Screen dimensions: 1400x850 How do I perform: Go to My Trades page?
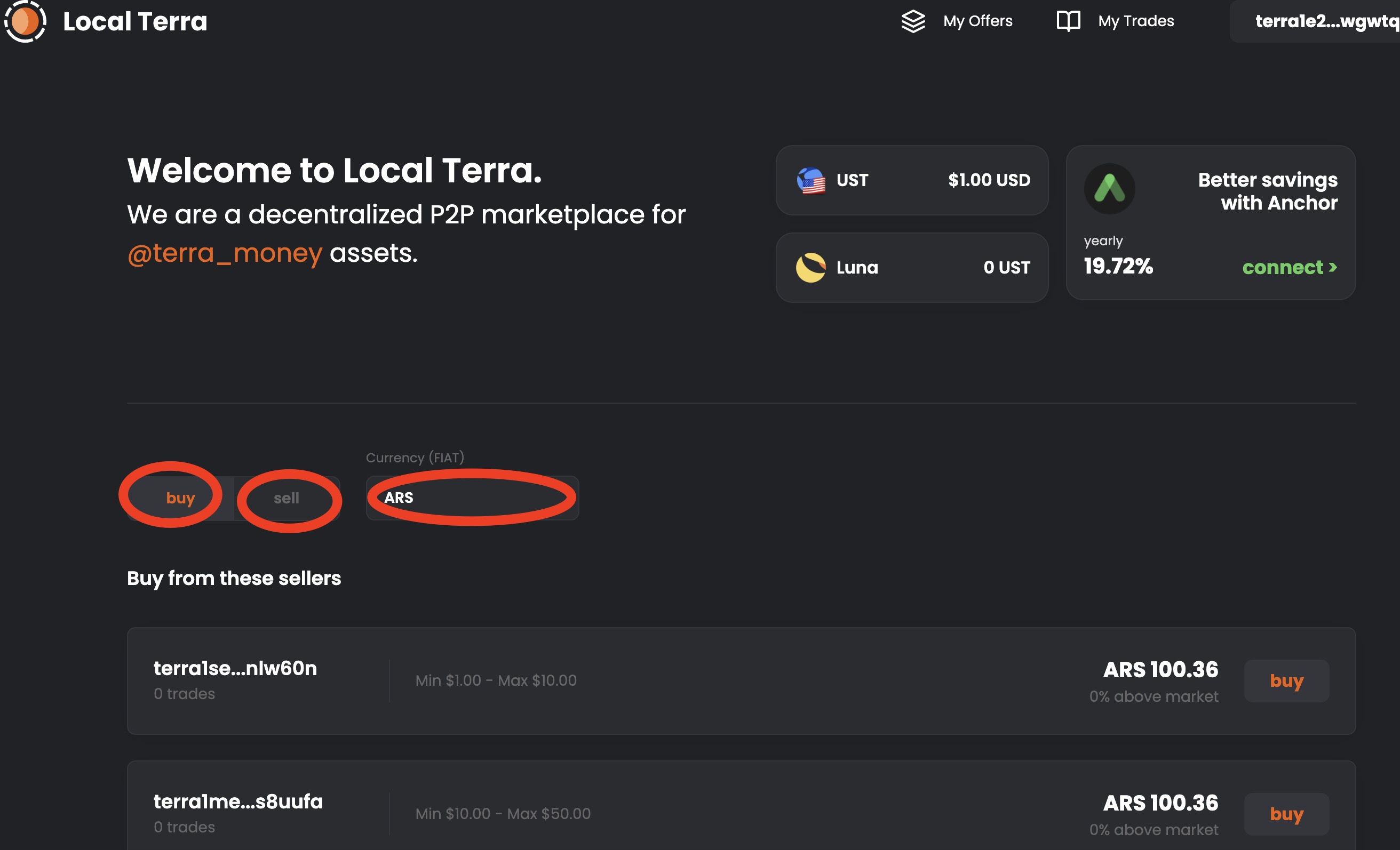click(1135, 21)
